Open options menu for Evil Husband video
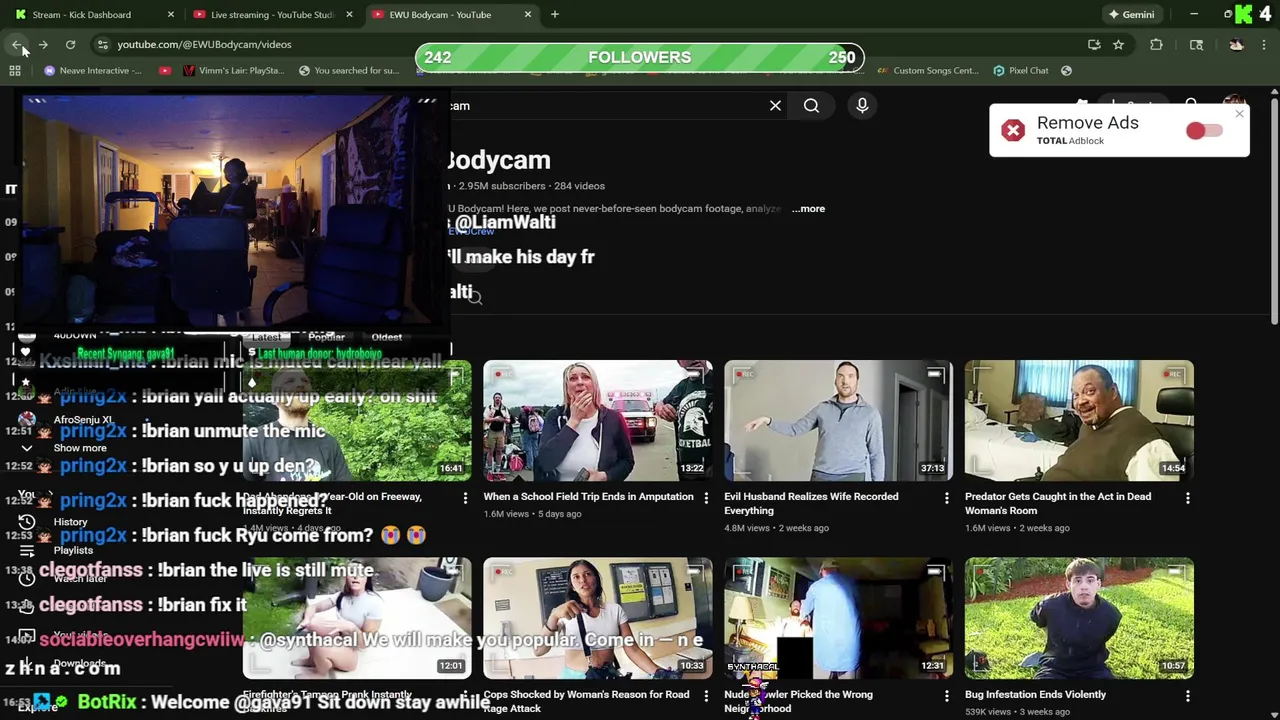Screen dimensions: 1280x720 947,497
